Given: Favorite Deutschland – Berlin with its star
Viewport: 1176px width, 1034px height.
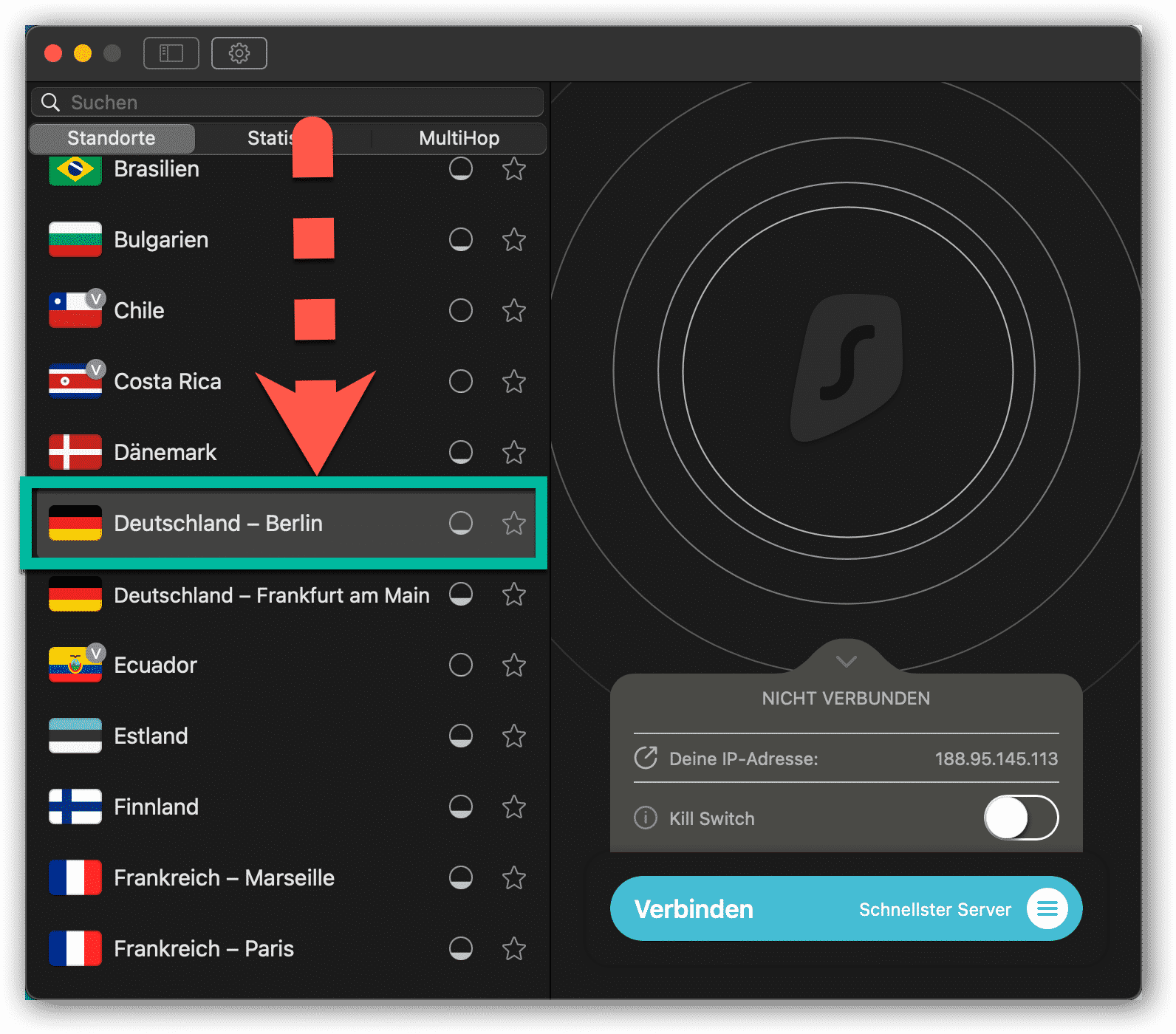Looking at the screenshot, I should click(x=514, y=524).
